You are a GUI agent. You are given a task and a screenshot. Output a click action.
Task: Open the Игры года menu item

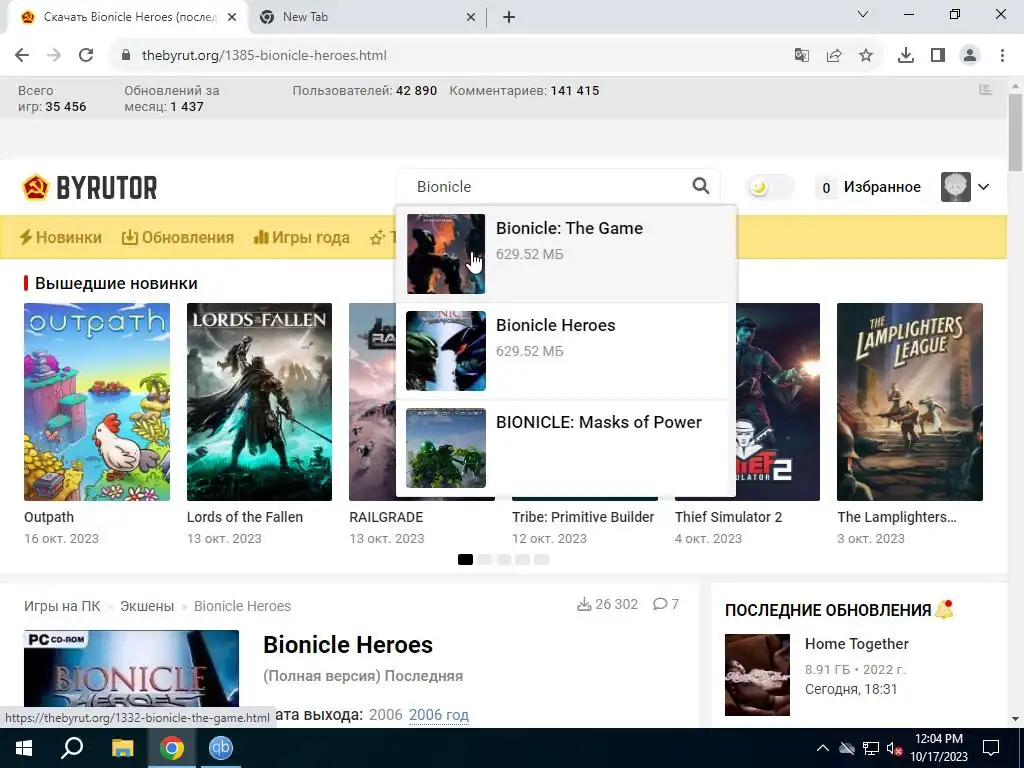point(302,237)
